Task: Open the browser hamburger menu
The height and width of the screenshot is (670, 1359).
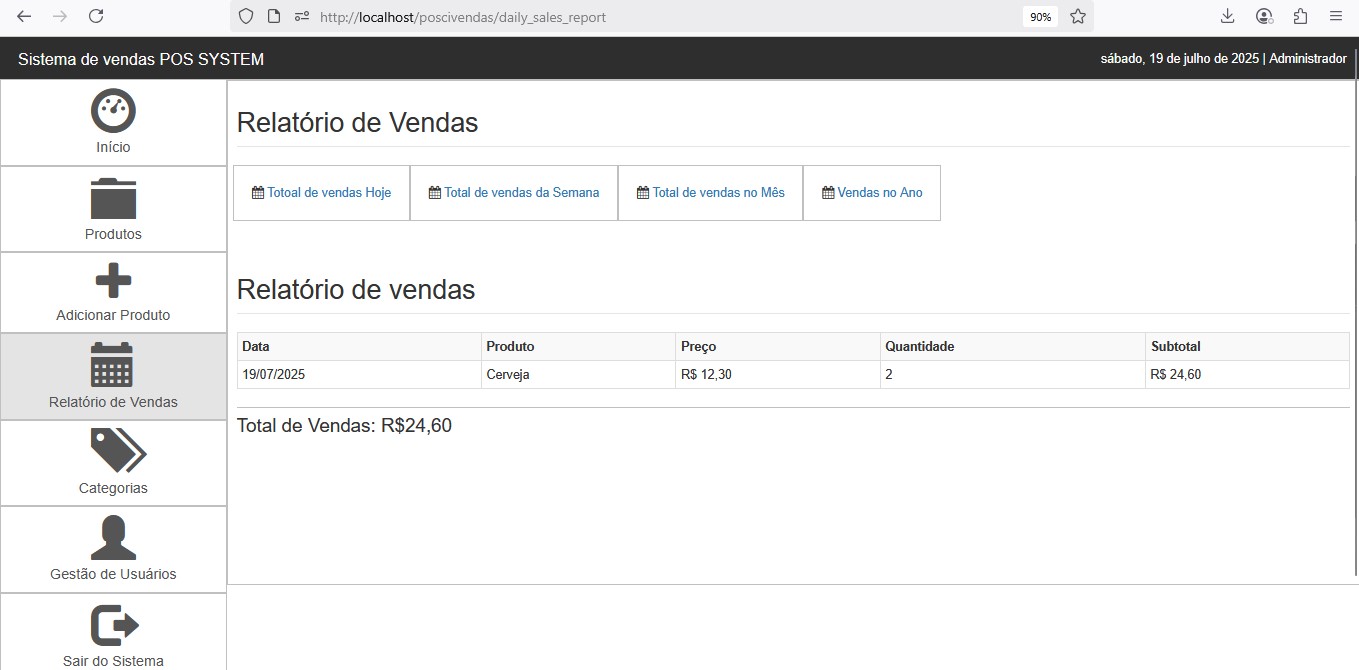Action: point(1336,16)
